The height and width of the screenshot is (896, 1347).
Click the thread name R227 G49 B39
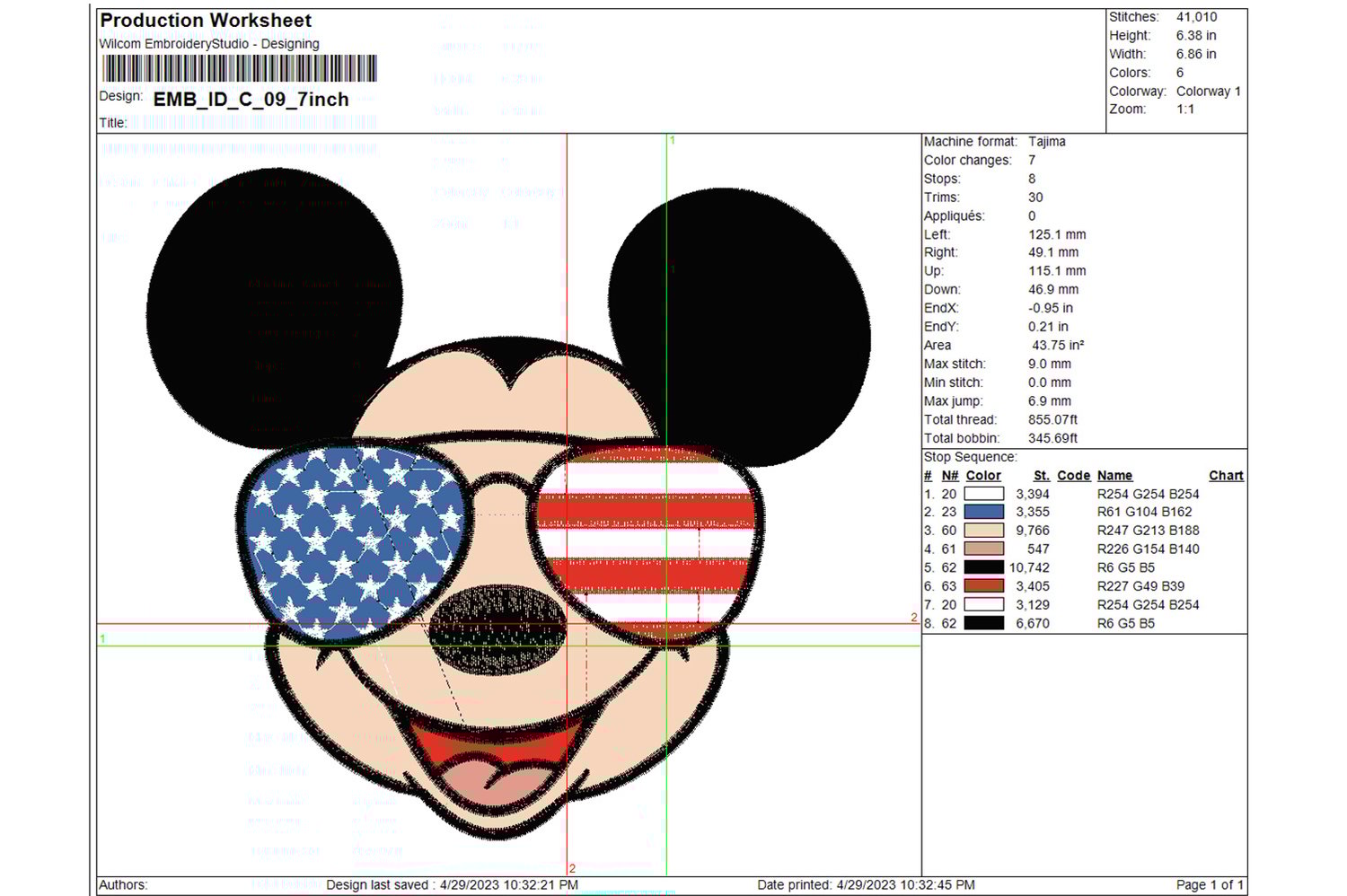[x=1141, y=586]
